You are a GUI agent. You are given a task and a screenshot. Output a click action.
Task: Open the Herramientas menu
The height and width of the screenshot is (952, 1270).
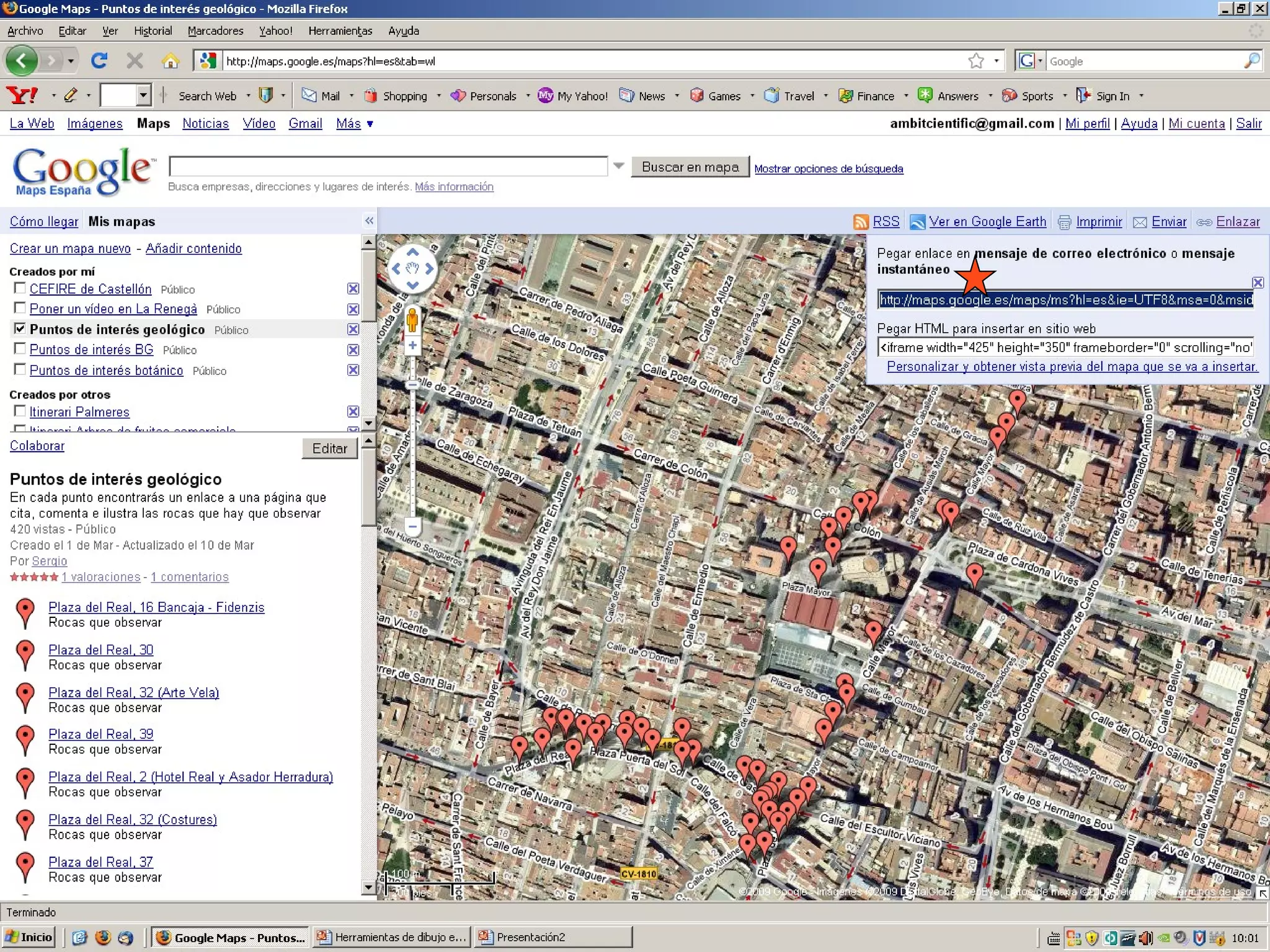340,31
